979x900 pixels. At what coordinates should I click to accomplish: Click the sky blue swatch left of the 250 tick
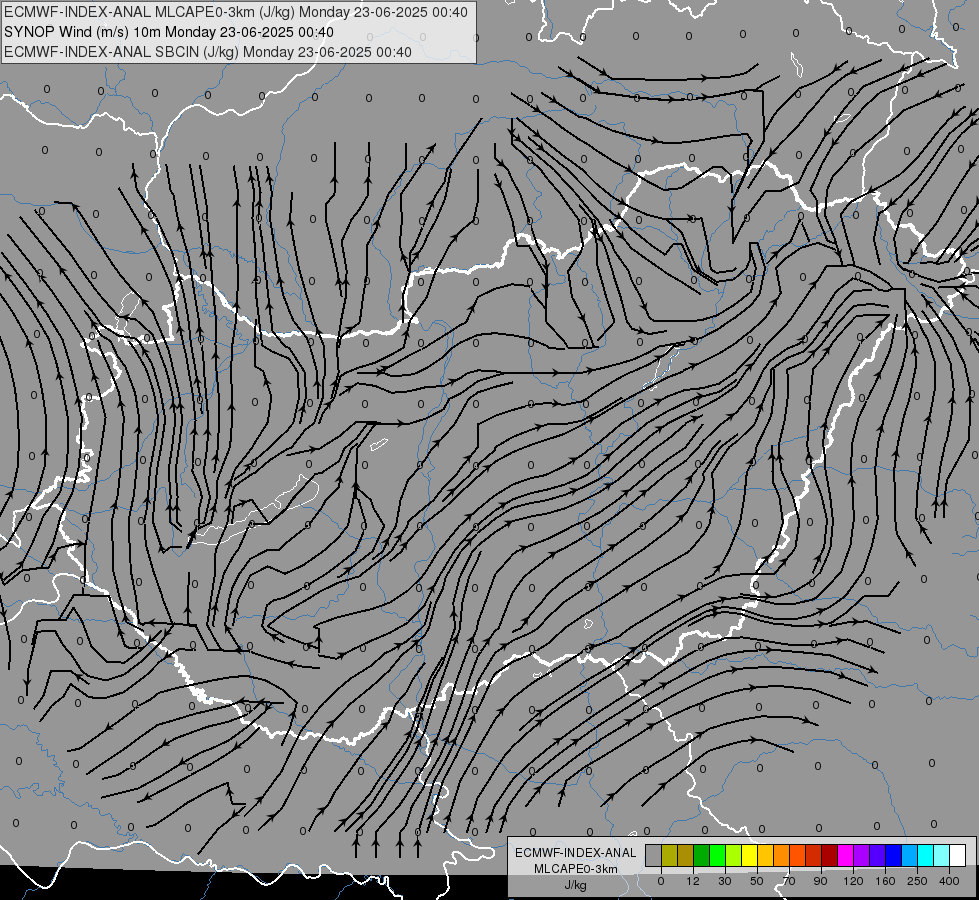[x=909, y=855]
